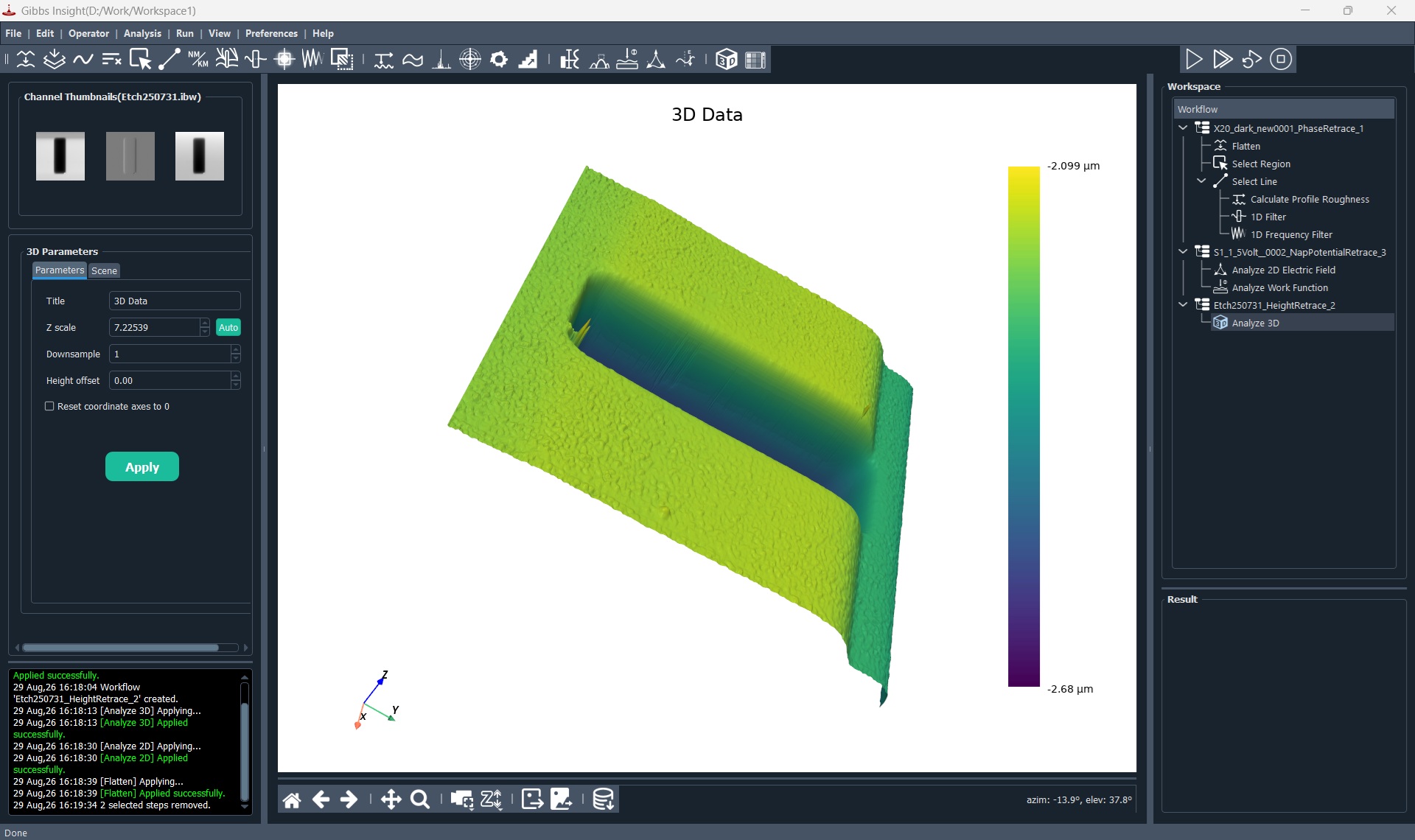The height and width of the screenshot is (840, 1415).
Task: Collapse the Select Line tree node
Action: coord(1202,181)
